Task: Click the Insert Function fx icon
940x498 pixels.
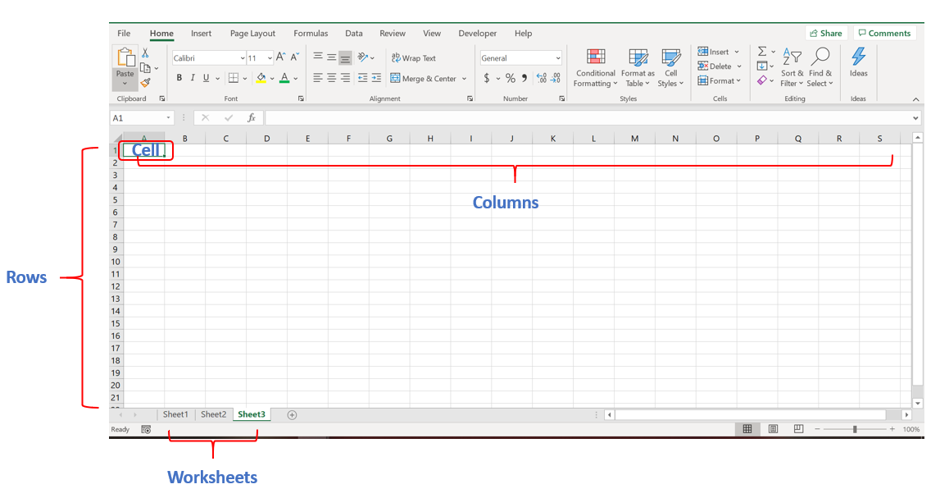Action: tap(251, 118)
